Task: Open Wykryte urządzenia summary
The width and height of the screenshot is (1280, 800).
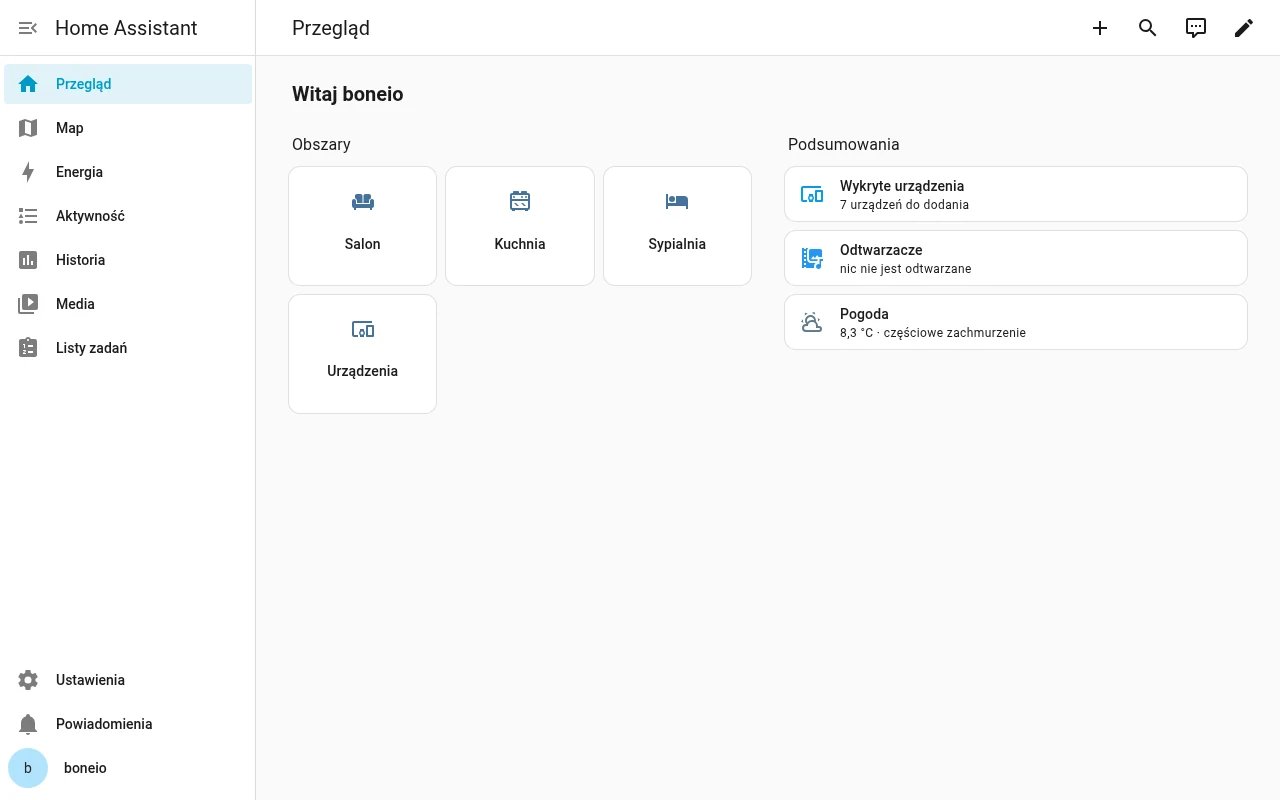Action: [x=1016, y=194]
